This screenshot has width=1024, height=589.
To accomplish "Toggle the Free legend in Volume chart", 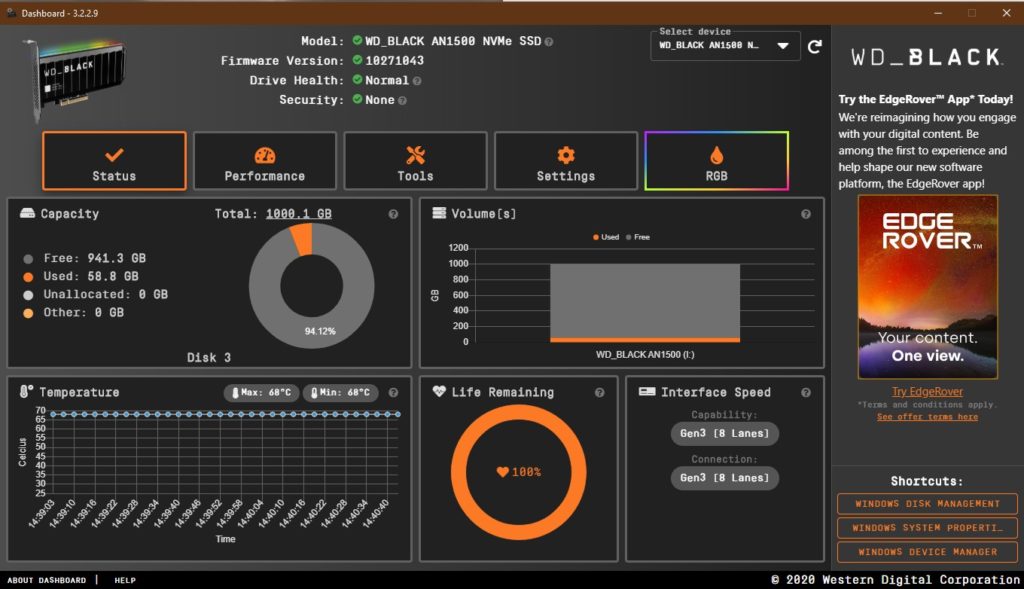I will coord(638,237).
